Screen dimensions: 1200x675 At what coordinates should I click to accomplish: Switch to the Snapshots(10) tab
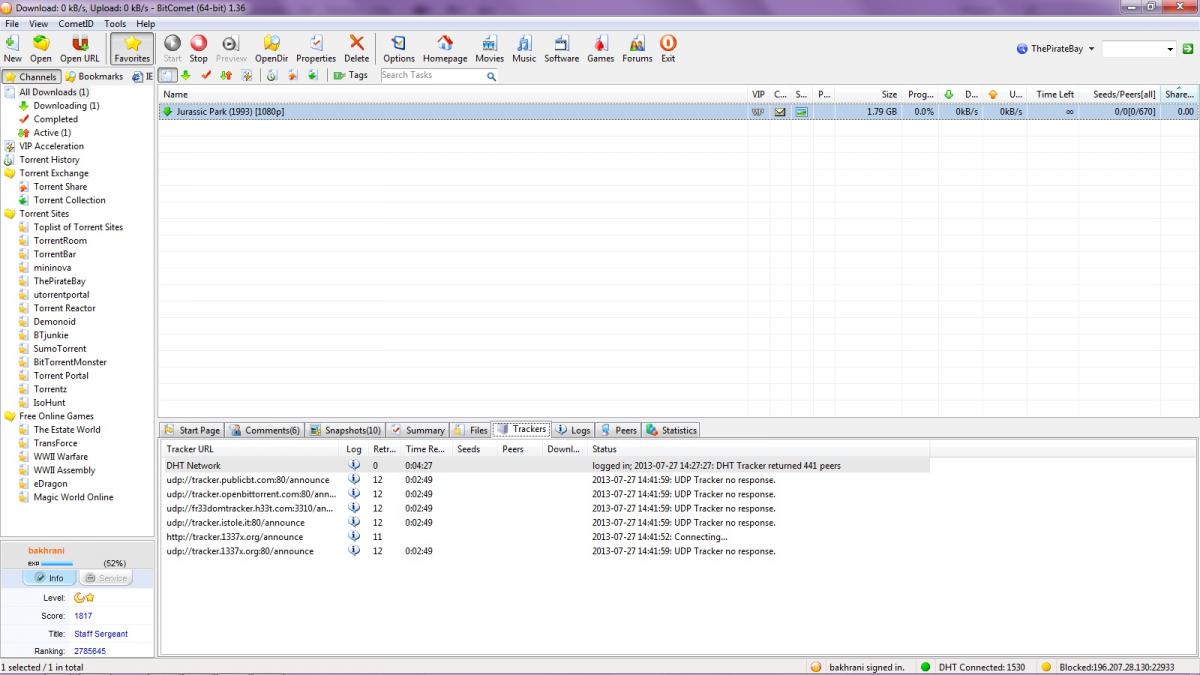[345, 430]
